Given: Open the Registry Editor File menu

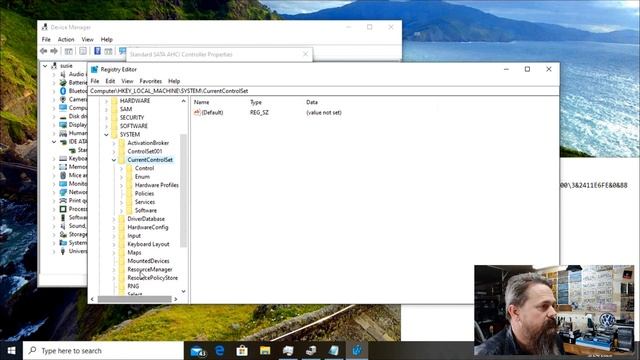Looking at the screenshot, I should tap(95, 81).
